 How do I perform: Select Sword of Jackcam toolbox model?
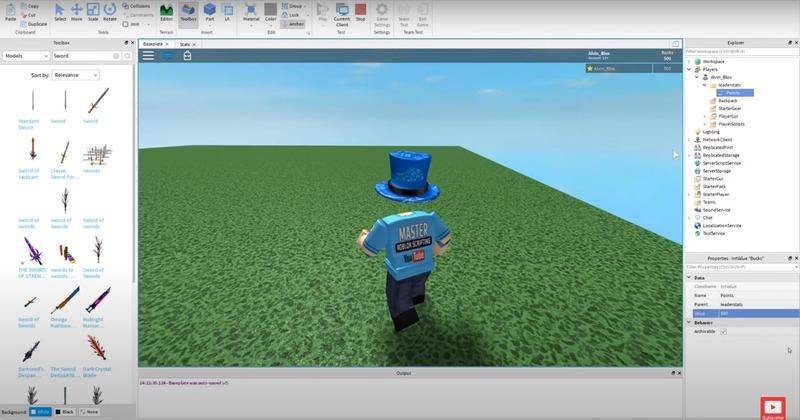point(32,158)
